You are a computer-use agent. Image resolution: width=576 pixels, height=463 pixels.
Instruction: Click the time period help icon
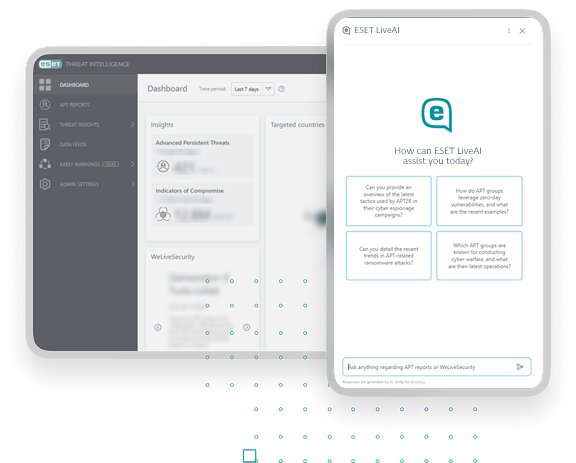(281, 89)
